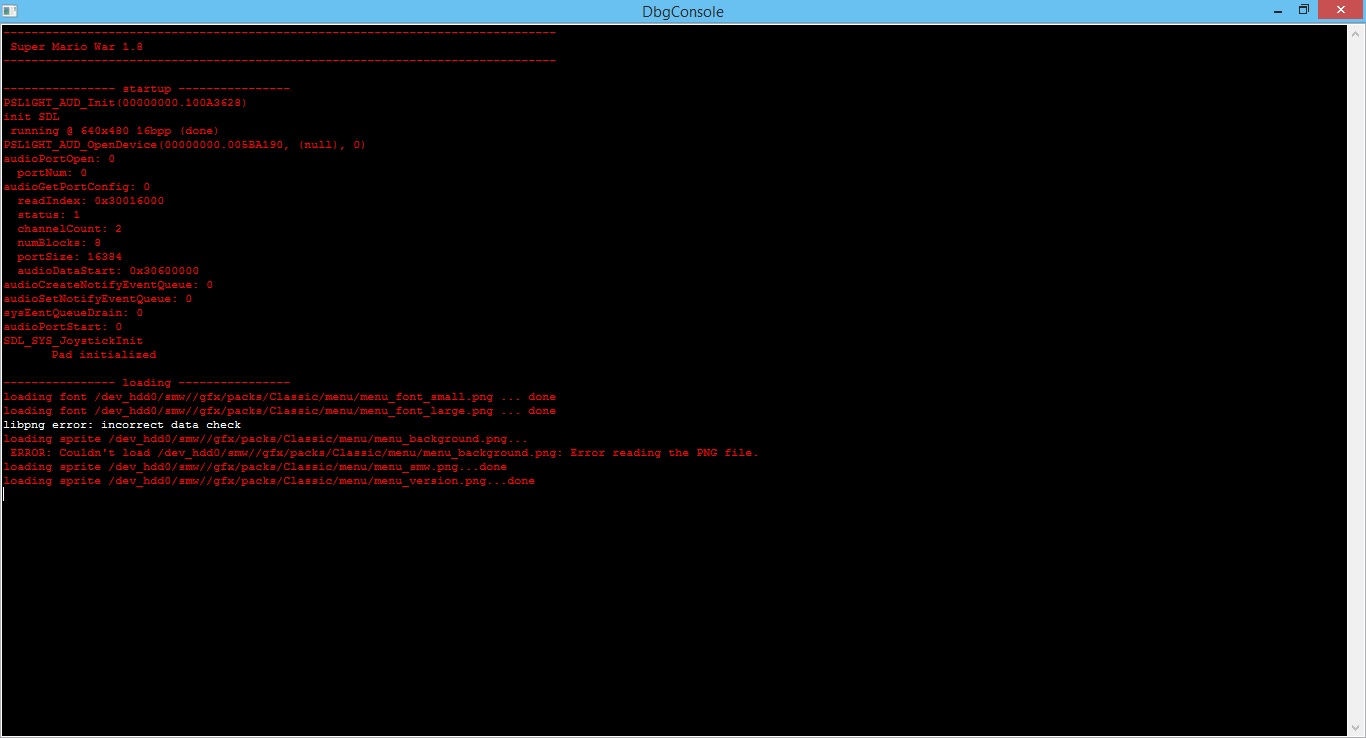Viewport: 1366px width, 738px height.
Task: Click the PSL1GHT_AUD_OpenDevice log line
Action: coord(185,145)
